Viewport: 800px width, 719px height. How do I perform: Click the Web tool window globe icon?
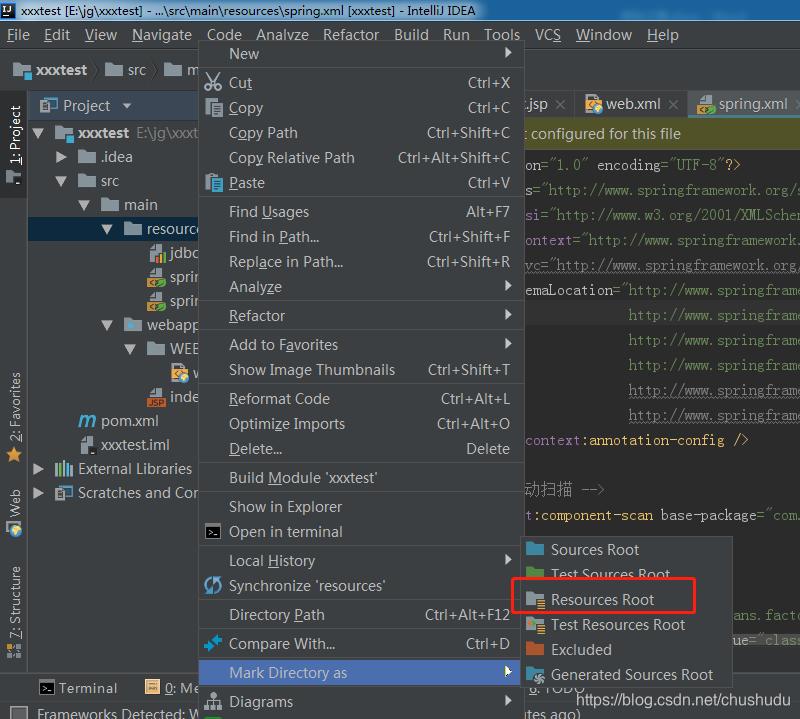tap(15, 529)
